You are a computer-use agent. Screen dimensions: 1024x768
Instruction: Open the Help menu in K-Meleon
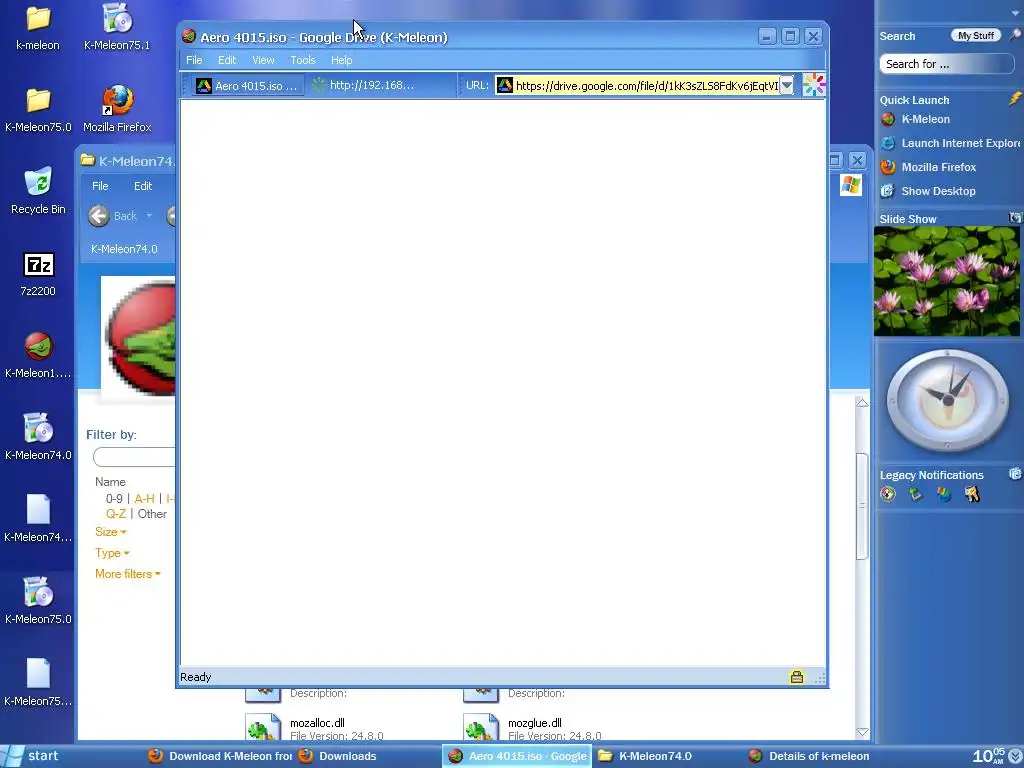(x=342, y=60)
